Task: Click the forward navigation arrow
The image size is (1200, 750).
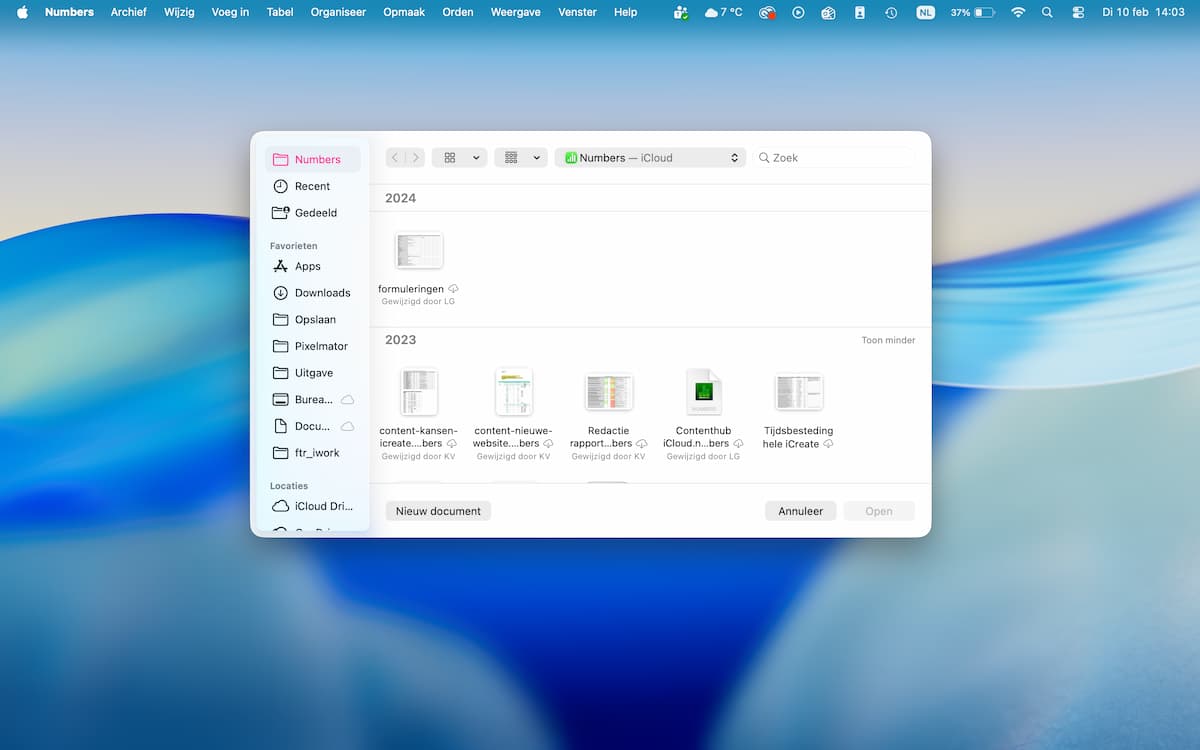Action: [x=416, y=158]
